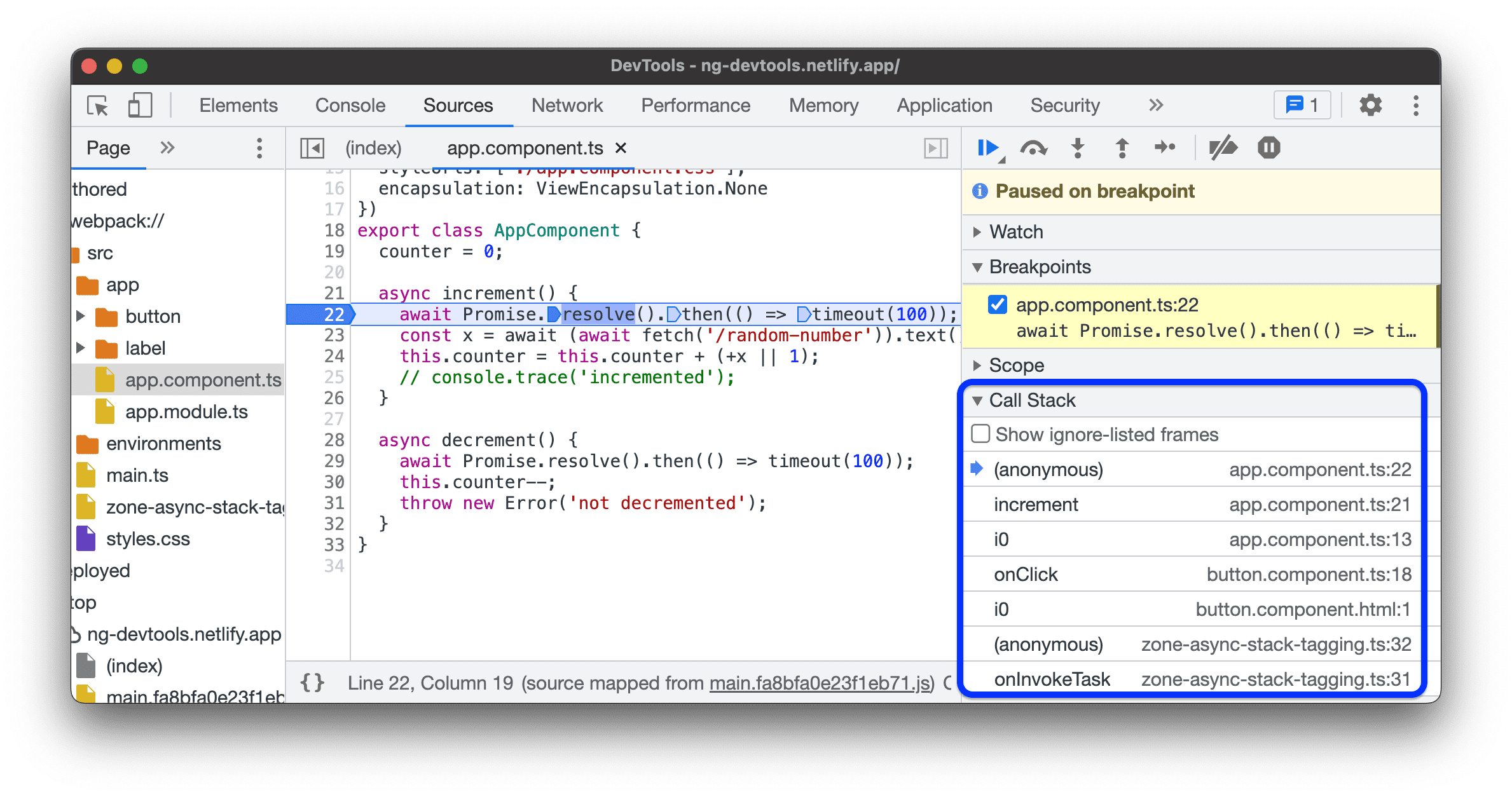Click the Deactivate all breakpoints icon
This screenshot has height=797, width=1512.
[1223, 152]
